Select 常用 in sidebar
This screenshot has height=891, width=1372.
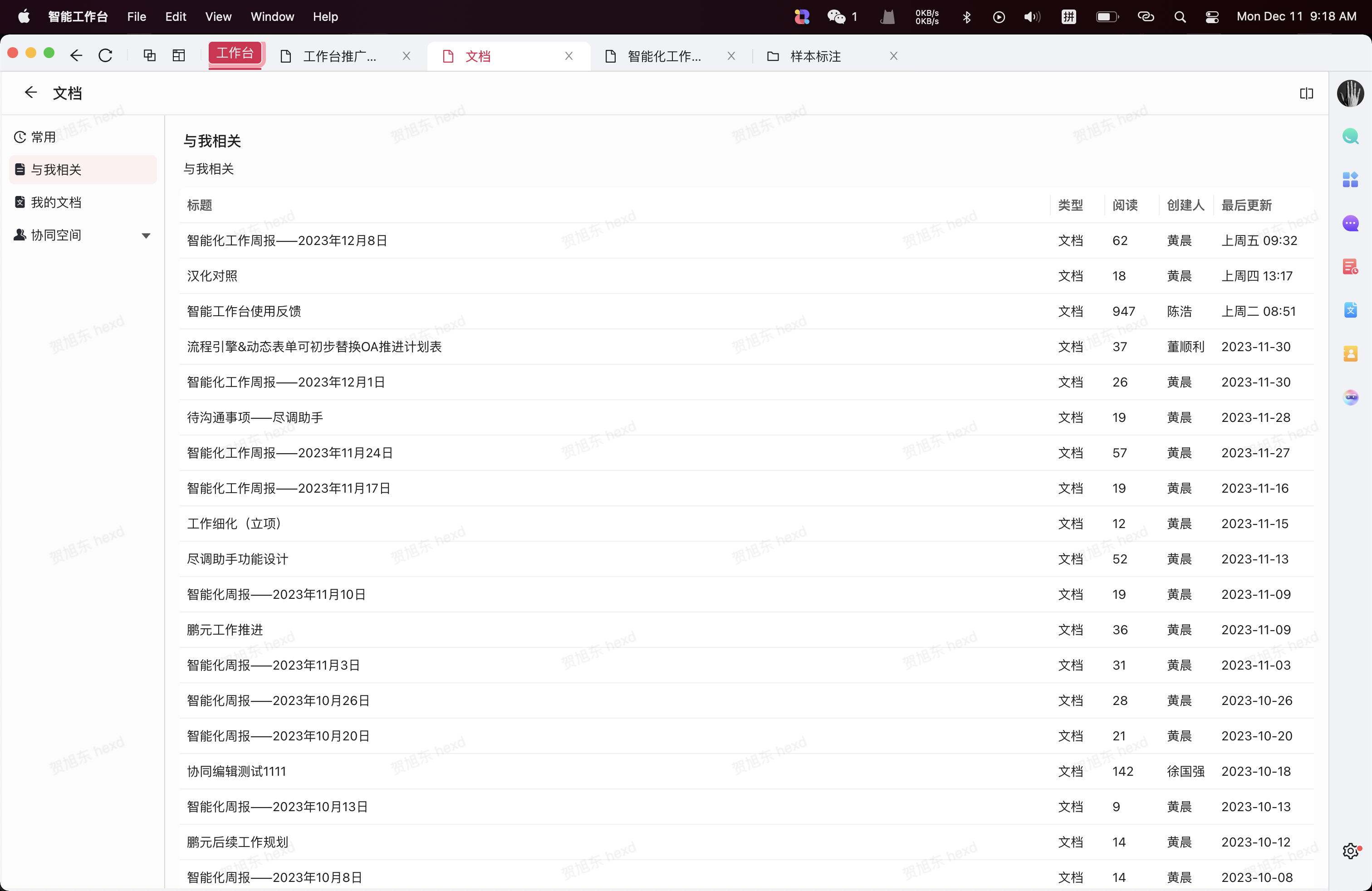[x=43, y=137]
